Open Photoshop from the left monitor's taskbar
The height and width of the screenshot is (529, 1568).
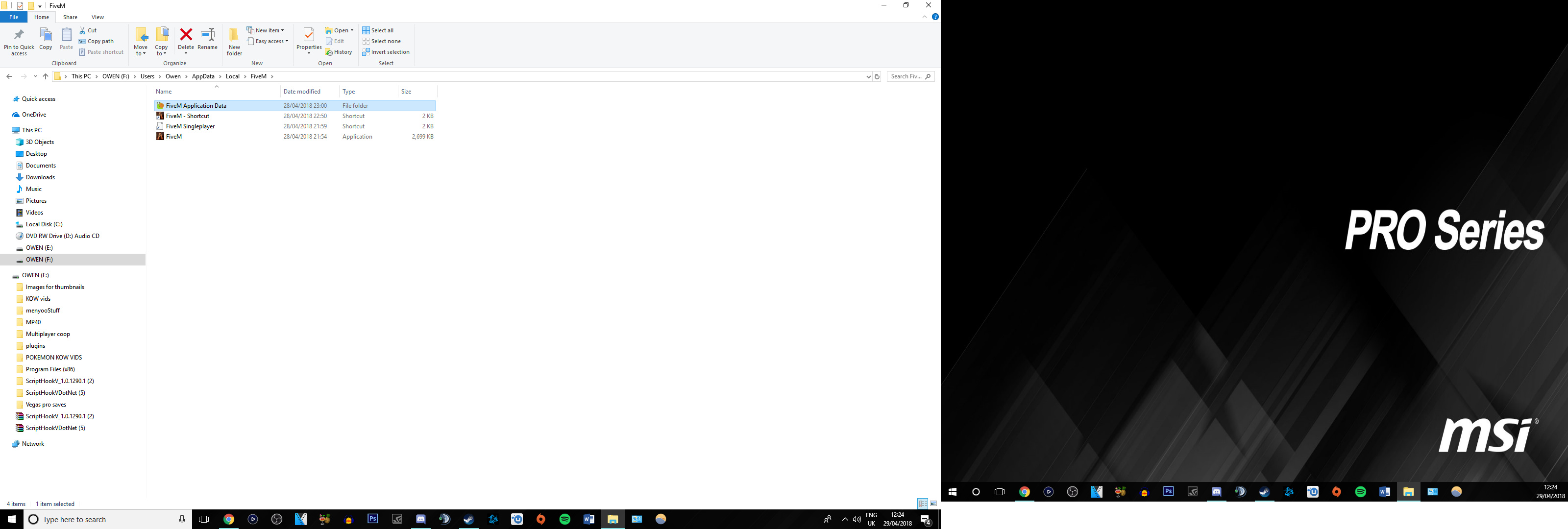(x=372, y=519)
